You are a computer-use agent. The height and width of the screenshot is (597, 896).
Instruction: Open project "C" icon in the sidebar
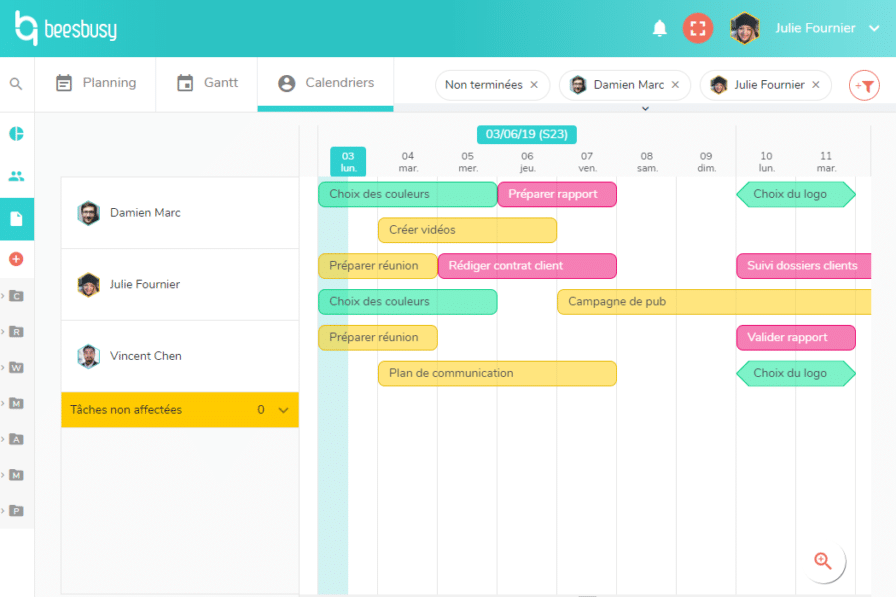(x=16, y=296)
